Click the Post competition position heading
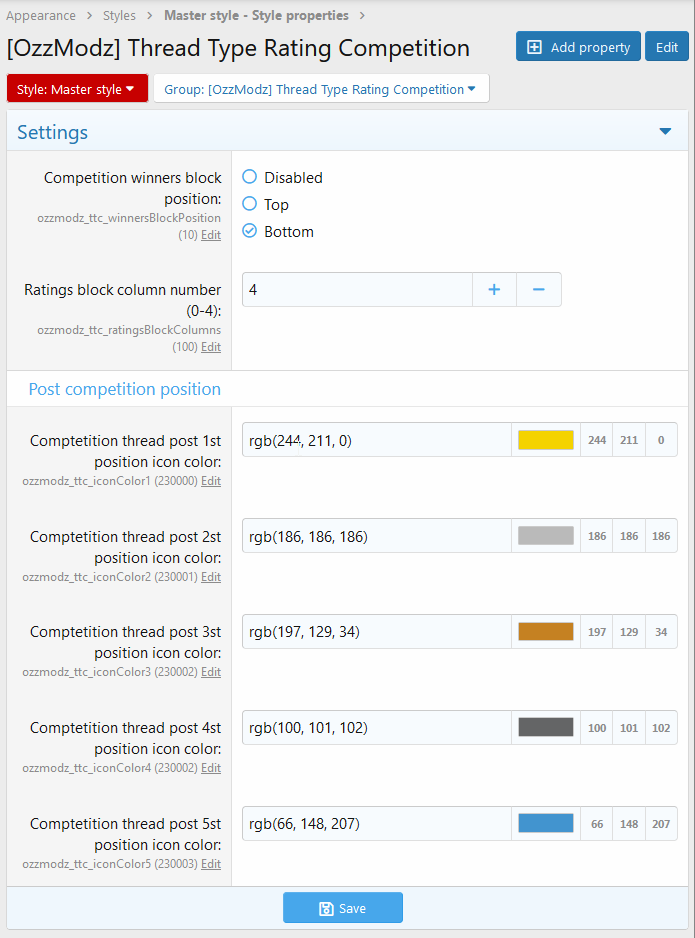 [x=124, y=389]
